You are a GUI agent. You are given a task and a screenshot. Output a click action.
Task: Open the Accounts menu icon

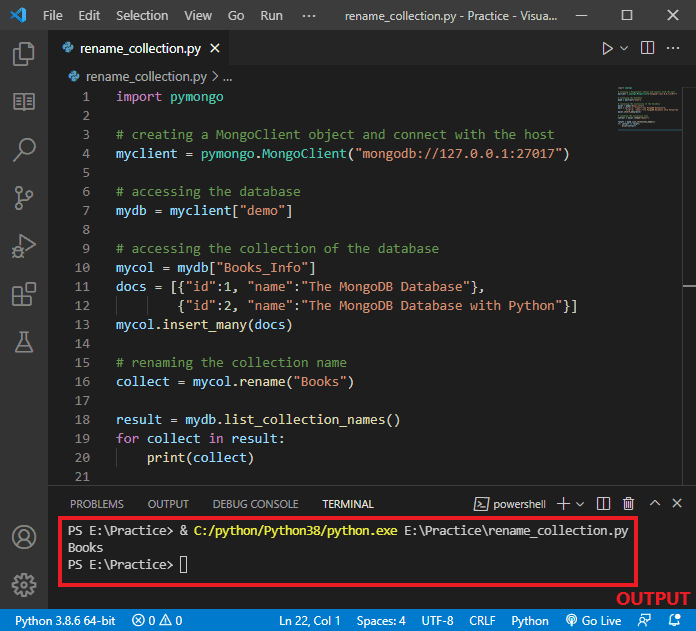[x=24, y=537]
